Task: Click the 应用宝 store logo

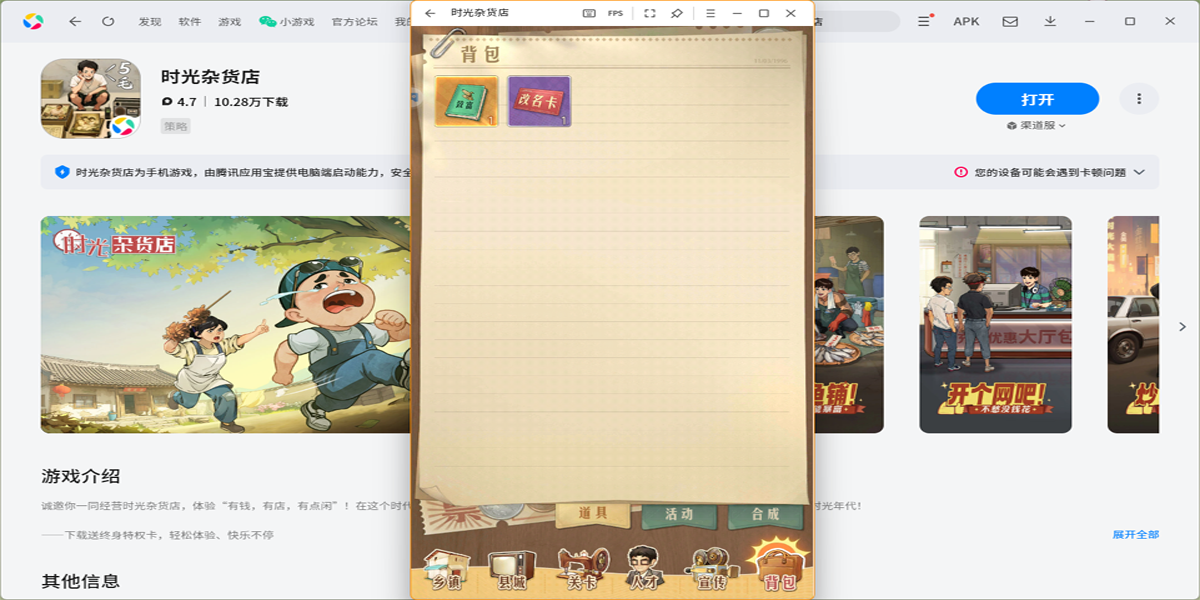Action: tap(33, 21)
